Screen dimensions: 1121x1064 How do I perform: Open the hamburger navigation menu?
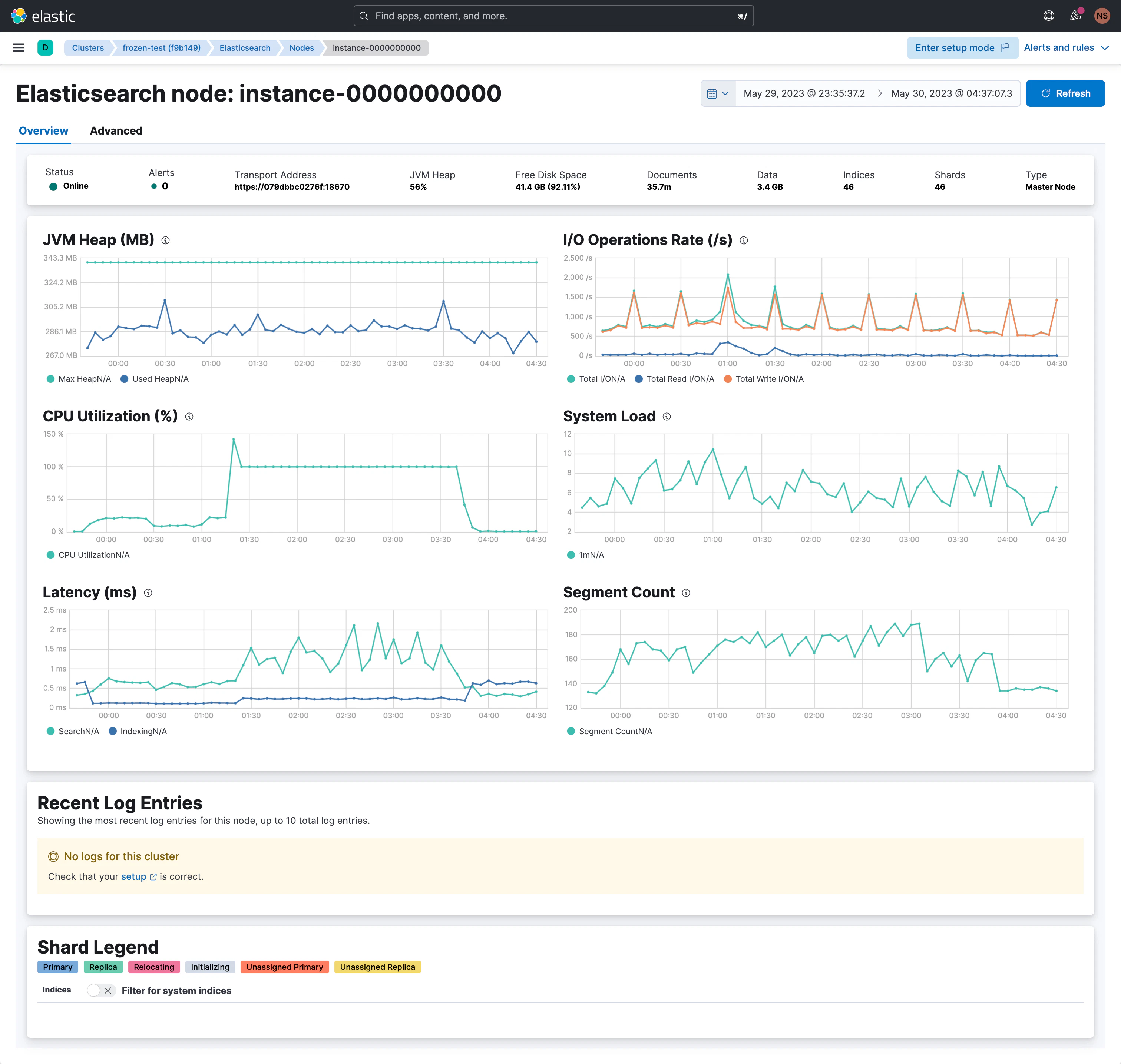(x=19, y=48)
